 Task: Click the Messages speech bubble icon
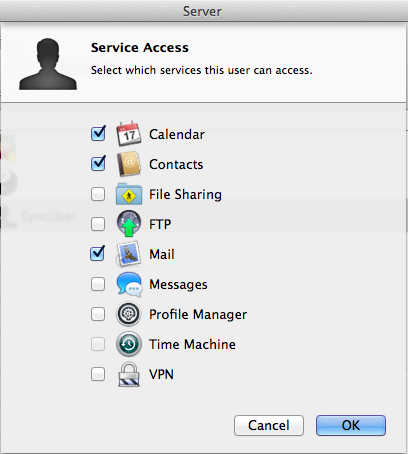(129, 284)
